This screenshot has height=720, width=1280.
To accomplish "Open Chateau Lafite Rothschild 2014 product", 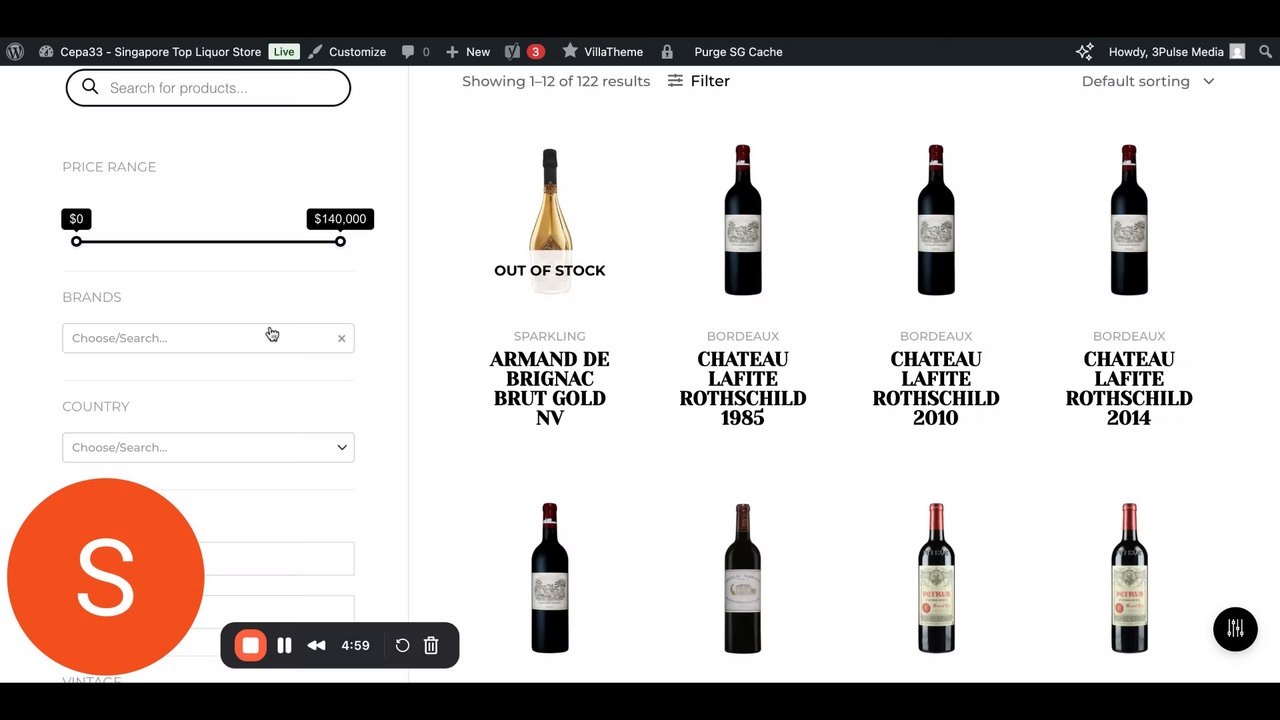I will (1128, 388).
